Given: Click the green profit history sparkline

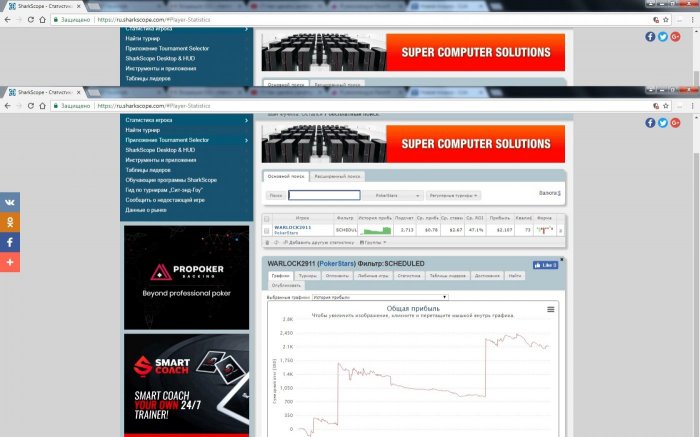Looking at the screenshot, I should (x=375, y=230).
